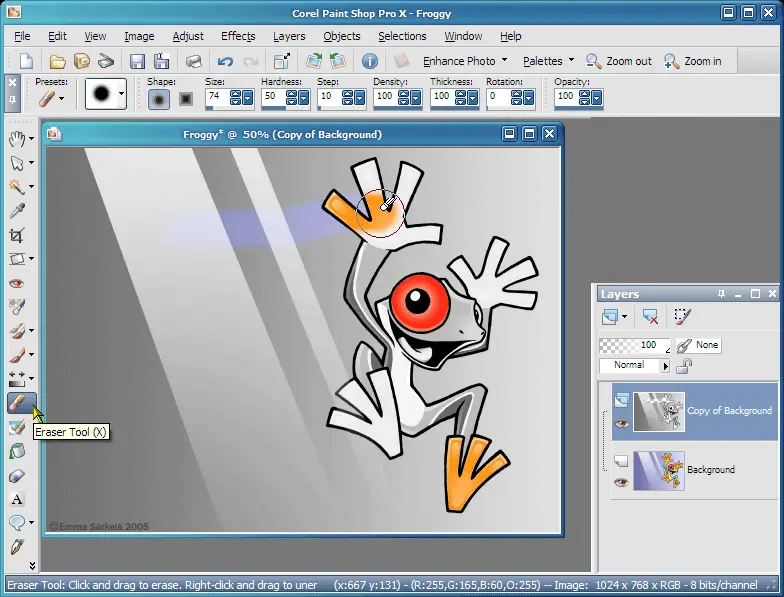The width and height of the screenshot is (784, 597).
Task: Click the Delete Layer icon
Action: pyautogui.click(x=650, y=316)
